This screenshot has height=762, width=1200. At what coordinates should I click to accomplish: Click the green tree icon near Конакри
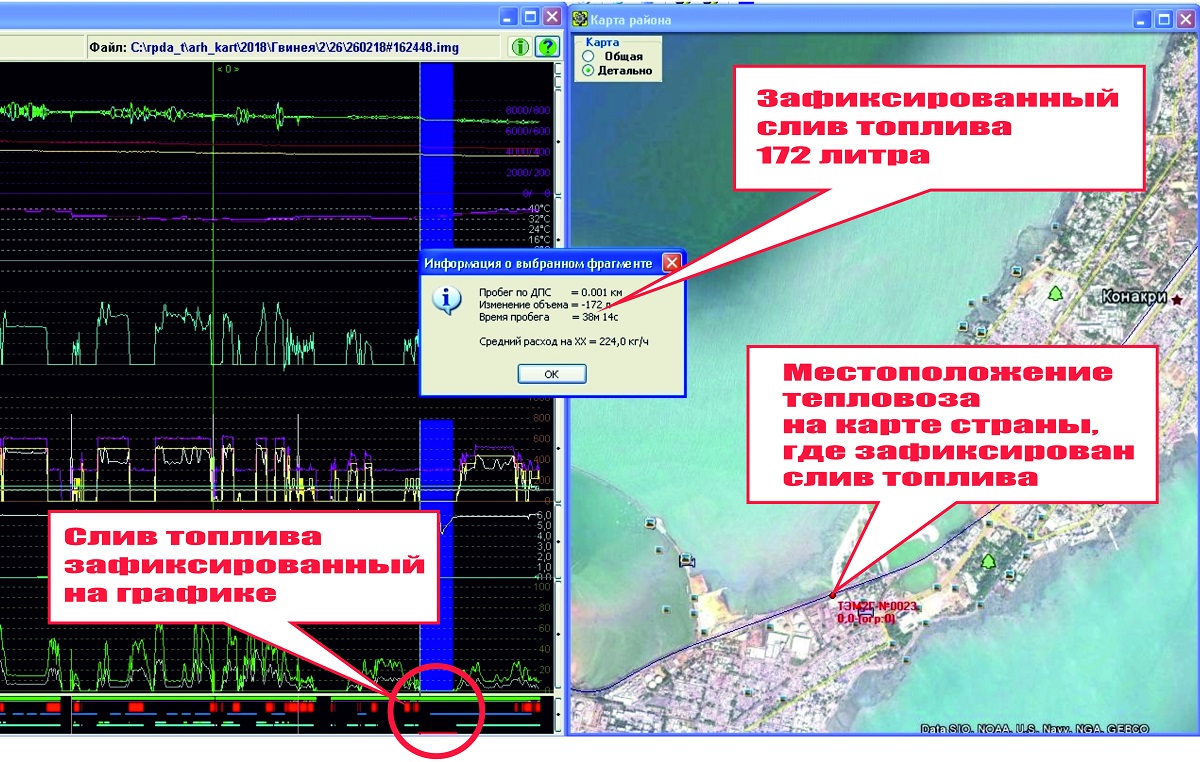pyautogui.click(x=1054, y=295)
